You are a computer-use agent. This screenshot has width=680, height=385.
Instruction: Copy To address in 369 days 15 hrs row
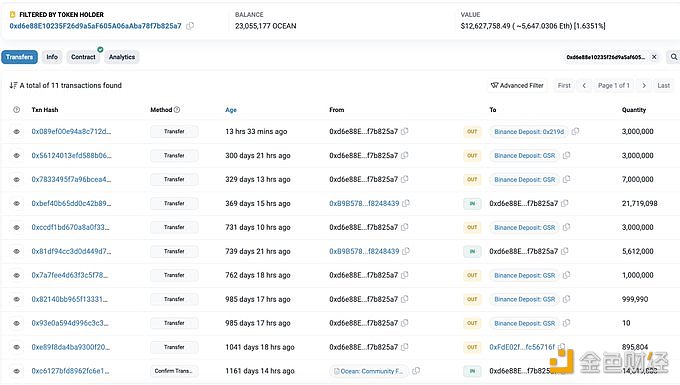(x=565, y=203)
